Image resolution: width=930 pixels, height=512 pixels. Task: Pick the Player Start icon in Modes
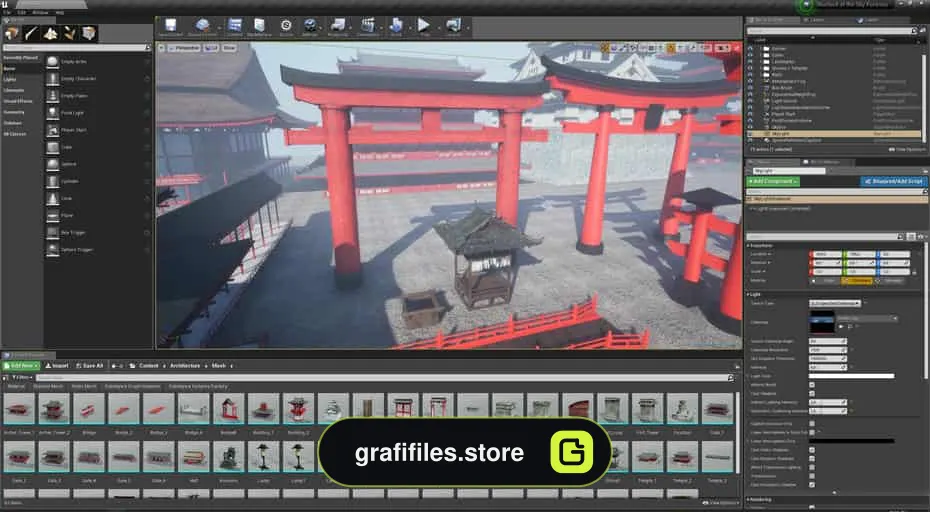point(53,130)
